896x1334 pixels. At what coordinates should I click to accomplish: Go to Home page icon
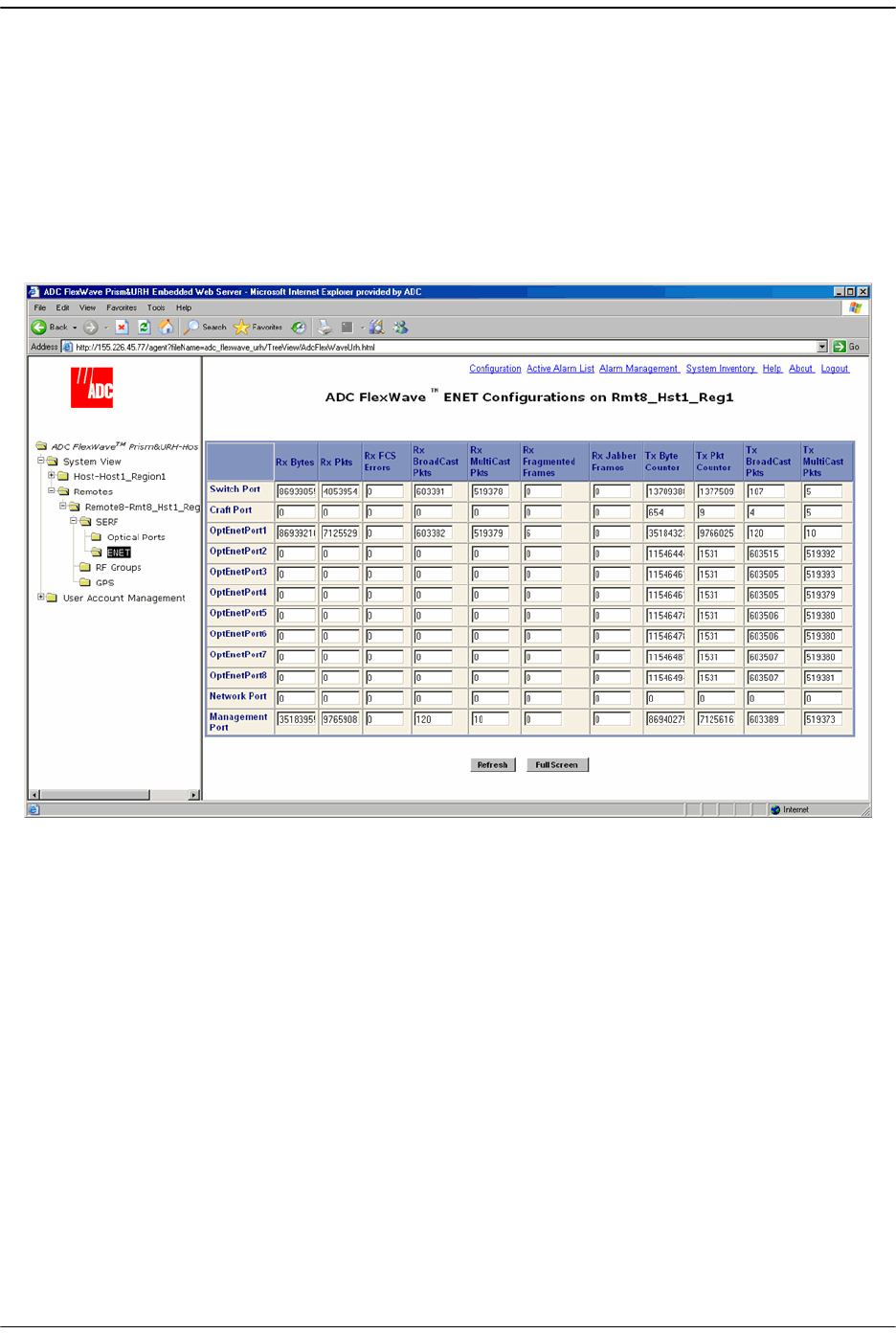coord(167,328)
